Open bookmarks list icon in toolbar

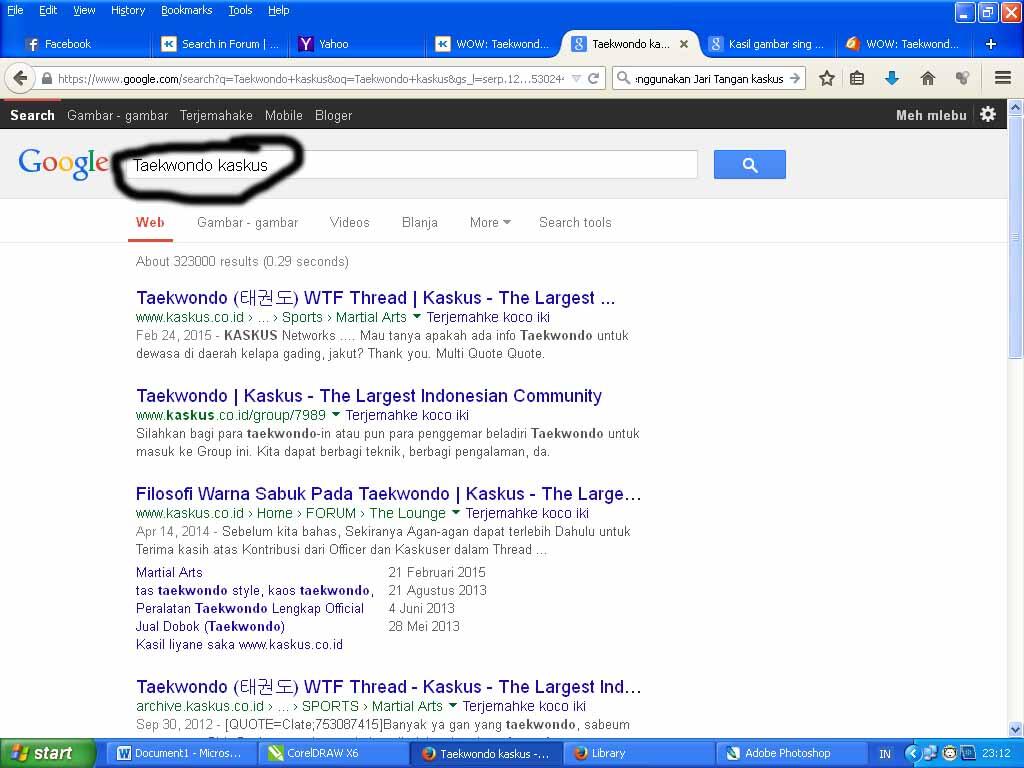[x=857, y=78]
